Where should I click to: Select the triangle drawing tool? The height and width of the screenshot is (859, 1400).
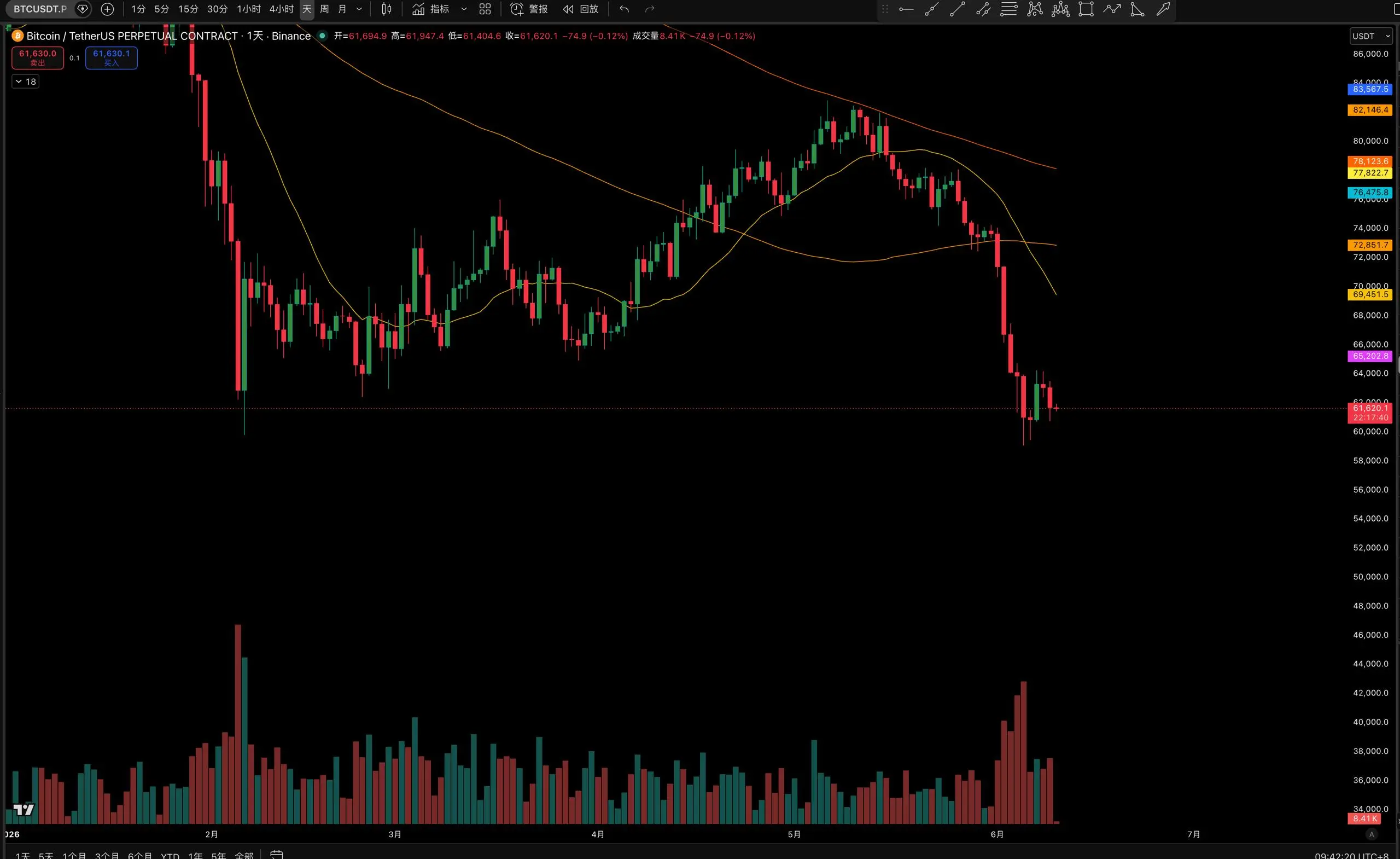(x=1137, y=9)
